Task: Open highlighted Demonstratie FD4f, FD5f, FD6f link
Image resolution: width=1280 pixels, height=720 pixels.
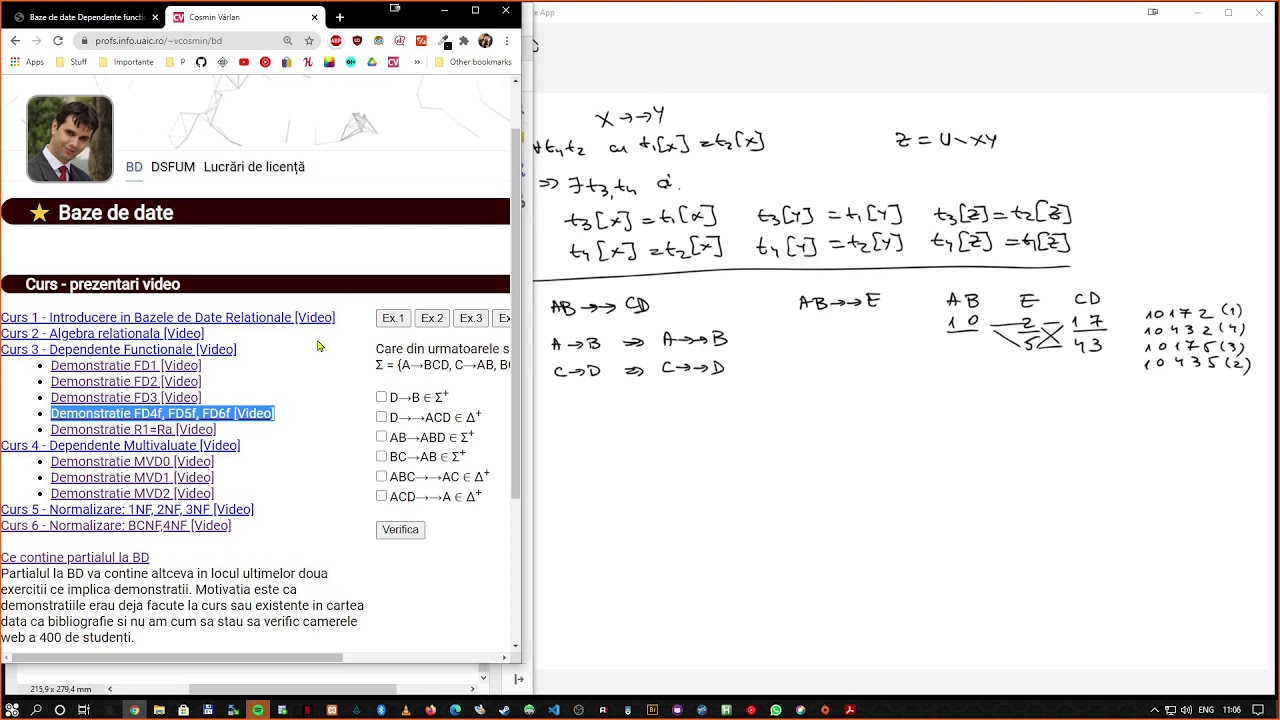Action: (x=162, y=413)
